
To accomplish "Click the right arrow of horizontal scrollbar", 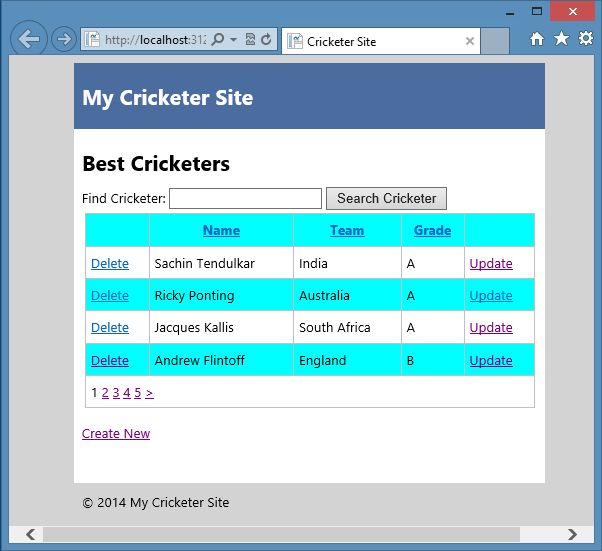I will [x=572, y=534].
